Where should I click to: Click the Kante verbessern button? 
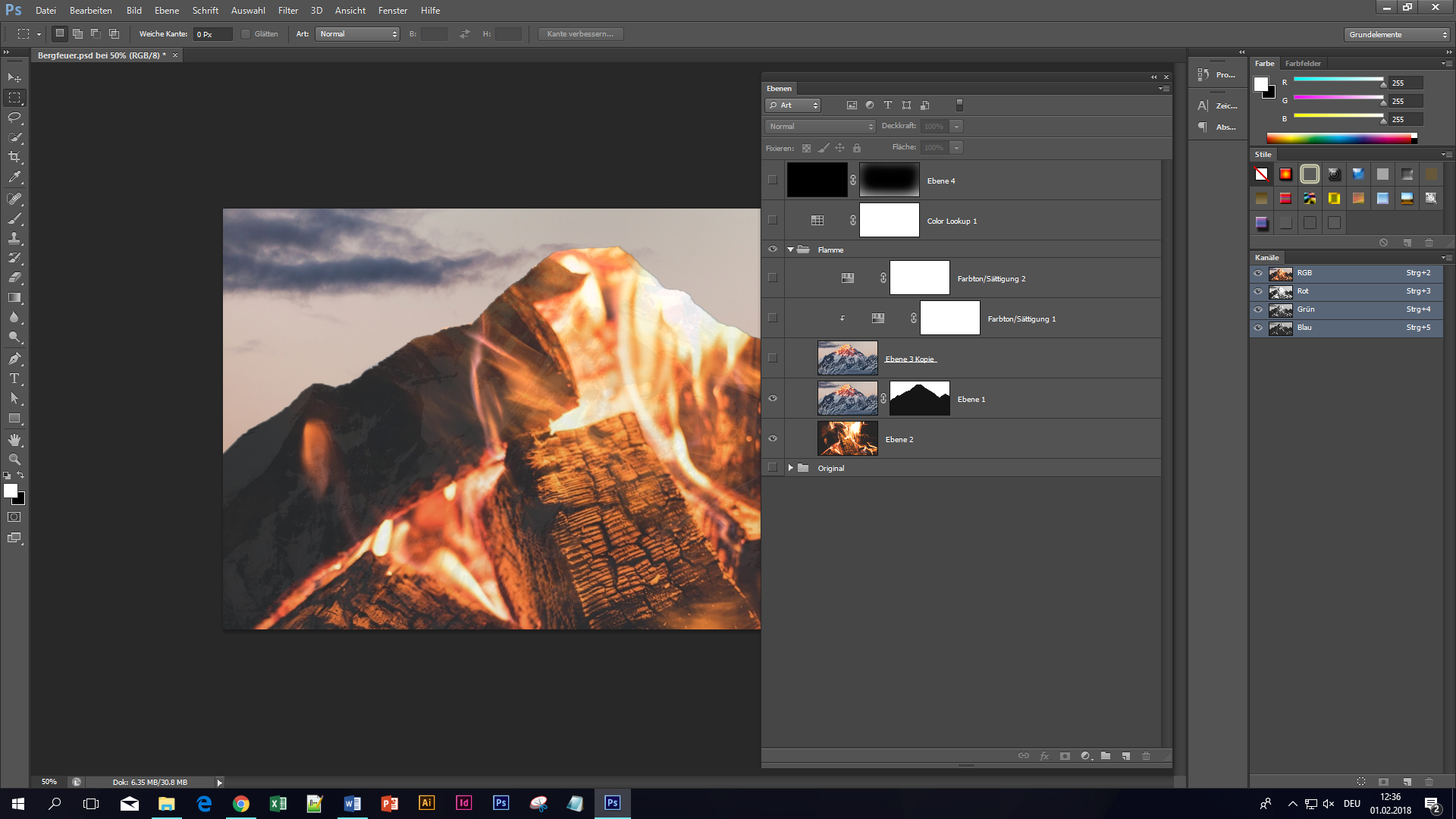[581, 33]
